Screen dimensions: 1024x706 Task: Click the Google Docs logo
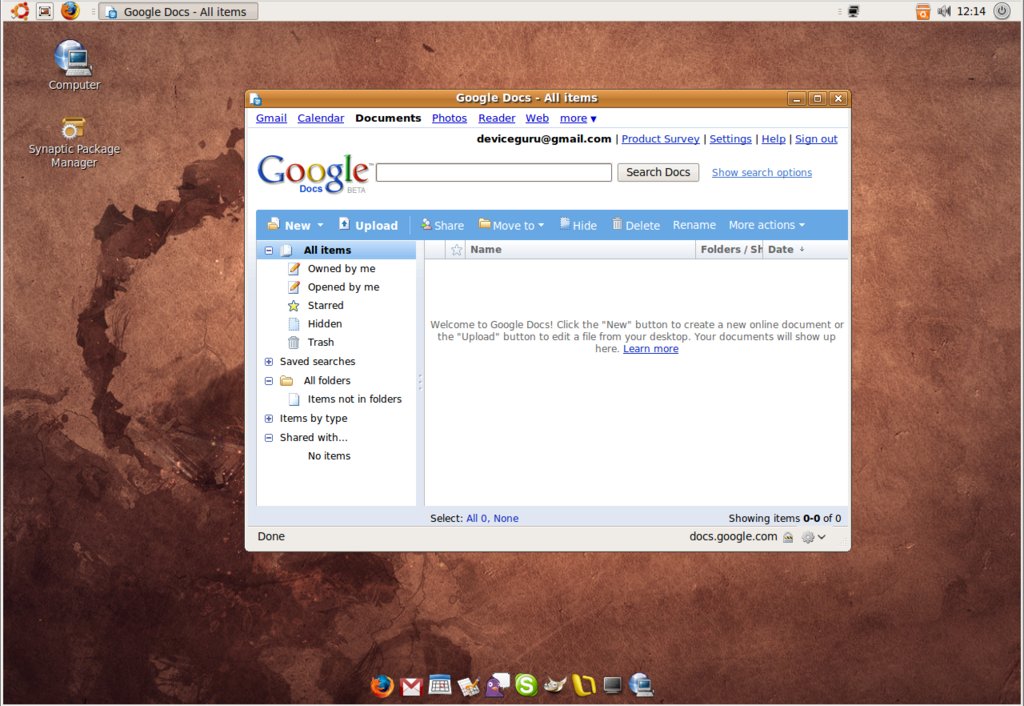[314, 174]
